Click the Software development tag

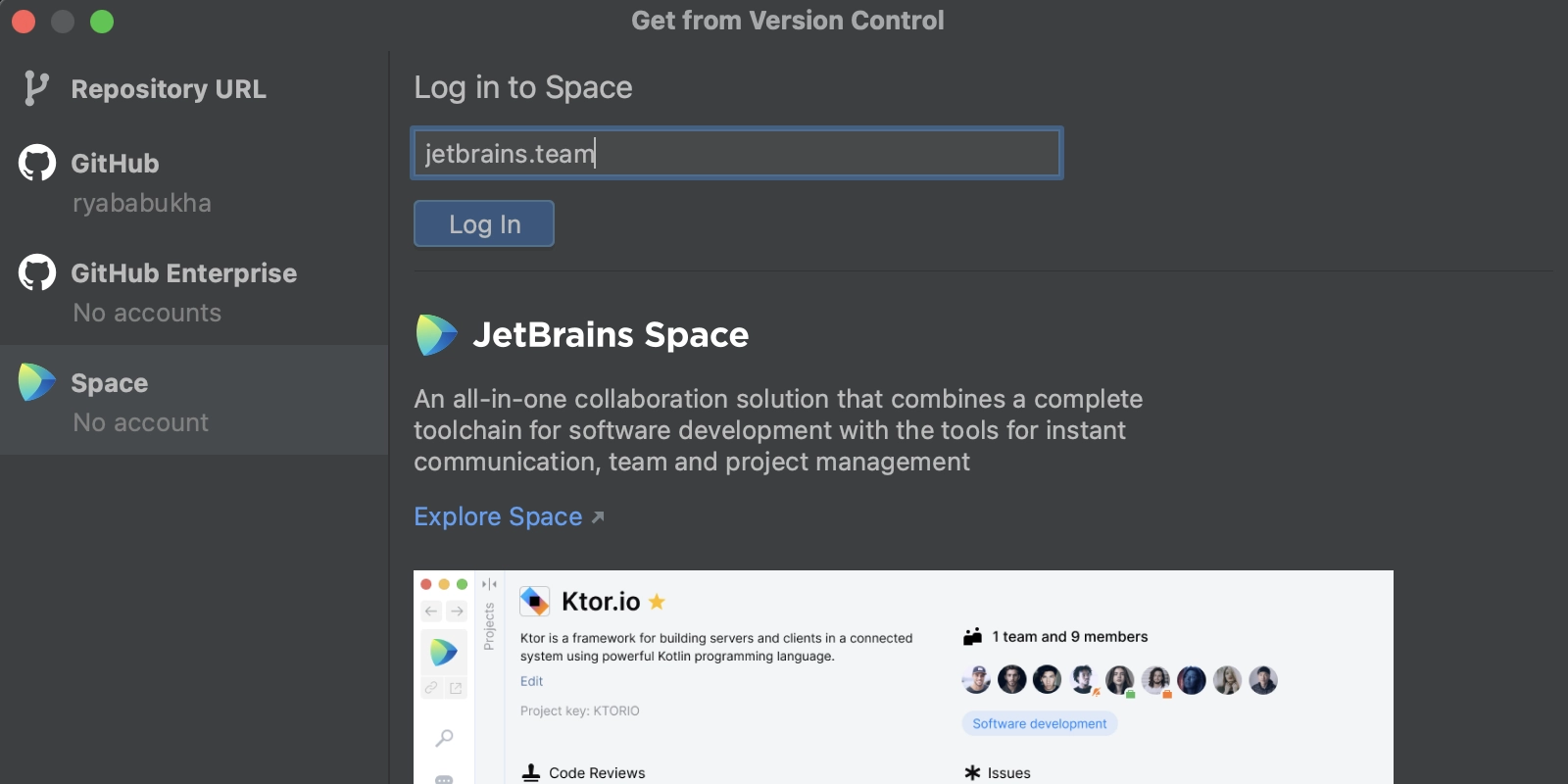coord(1039,723)
